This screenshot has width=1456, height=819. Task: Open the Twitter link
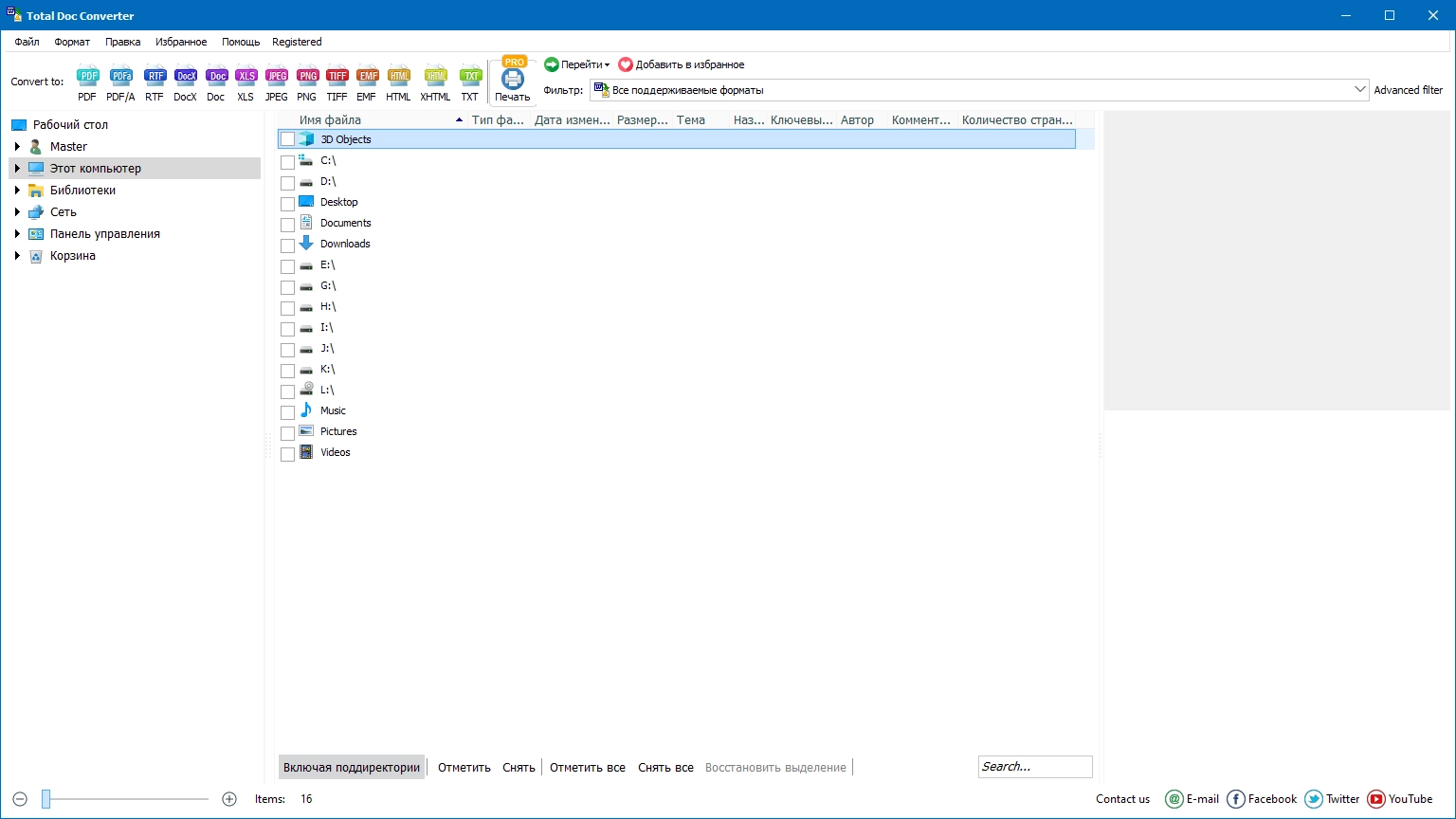(x=1332, y=799)
